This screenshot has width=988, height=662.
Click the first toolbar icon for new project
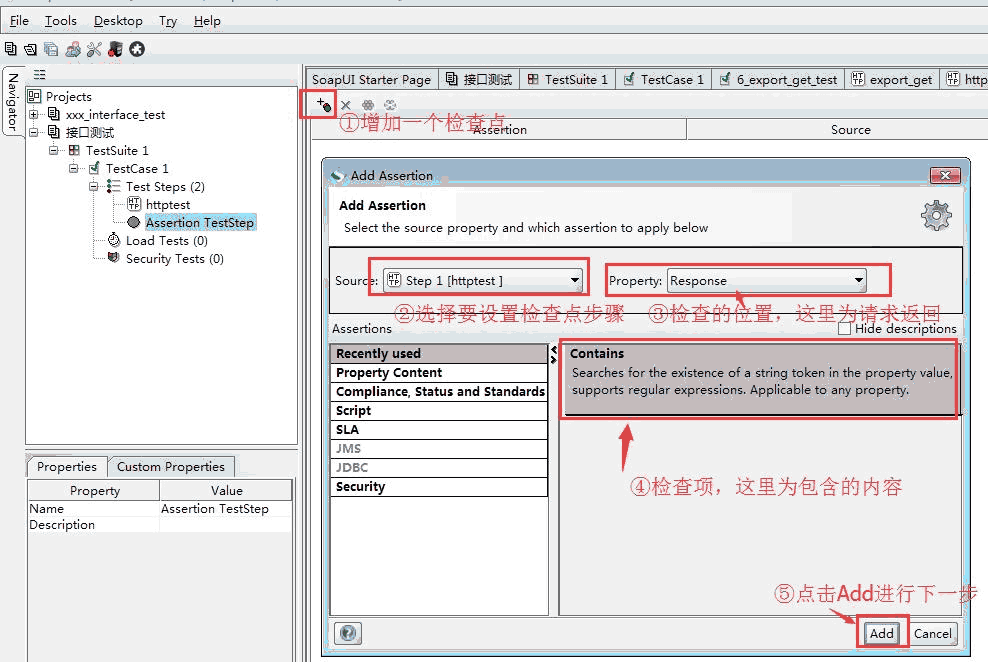(x=10, y=49)
